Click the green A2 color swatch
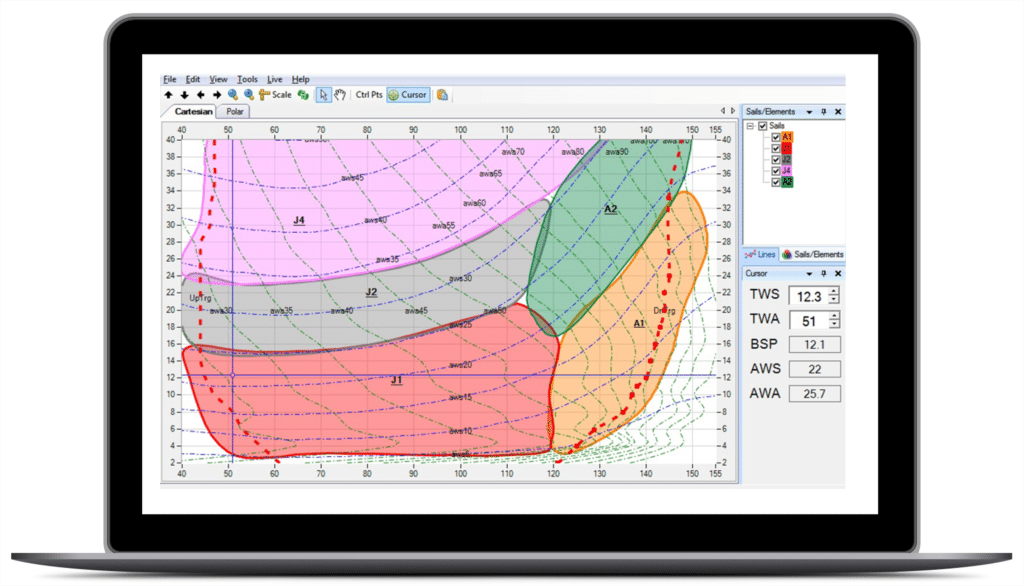Image resolution: width=1024 pixels, height=586 pixels. tap(787, 182)
